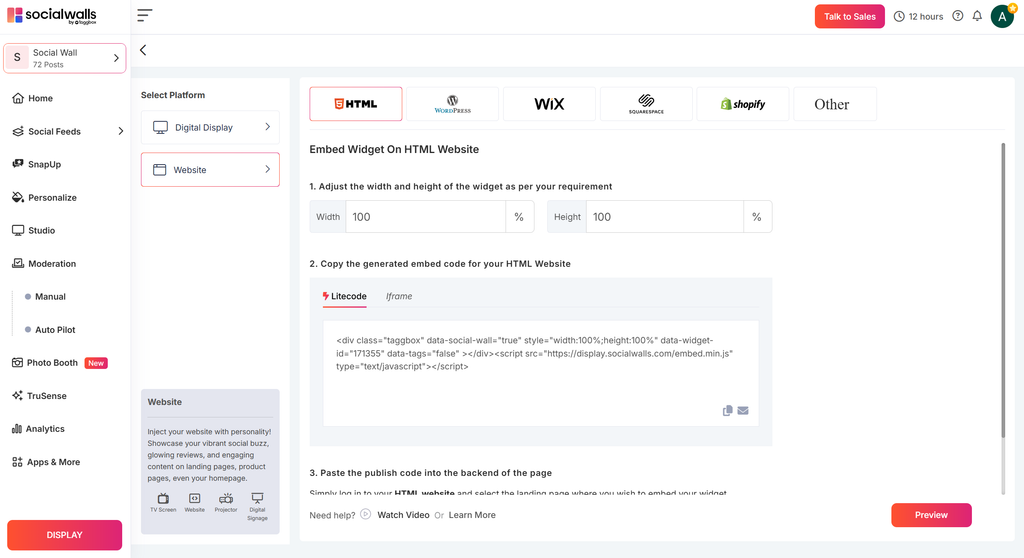Click the Digital Signage icon
Image resolution: width=1024 pixels, height=558 pixels.
click(257, 499)
